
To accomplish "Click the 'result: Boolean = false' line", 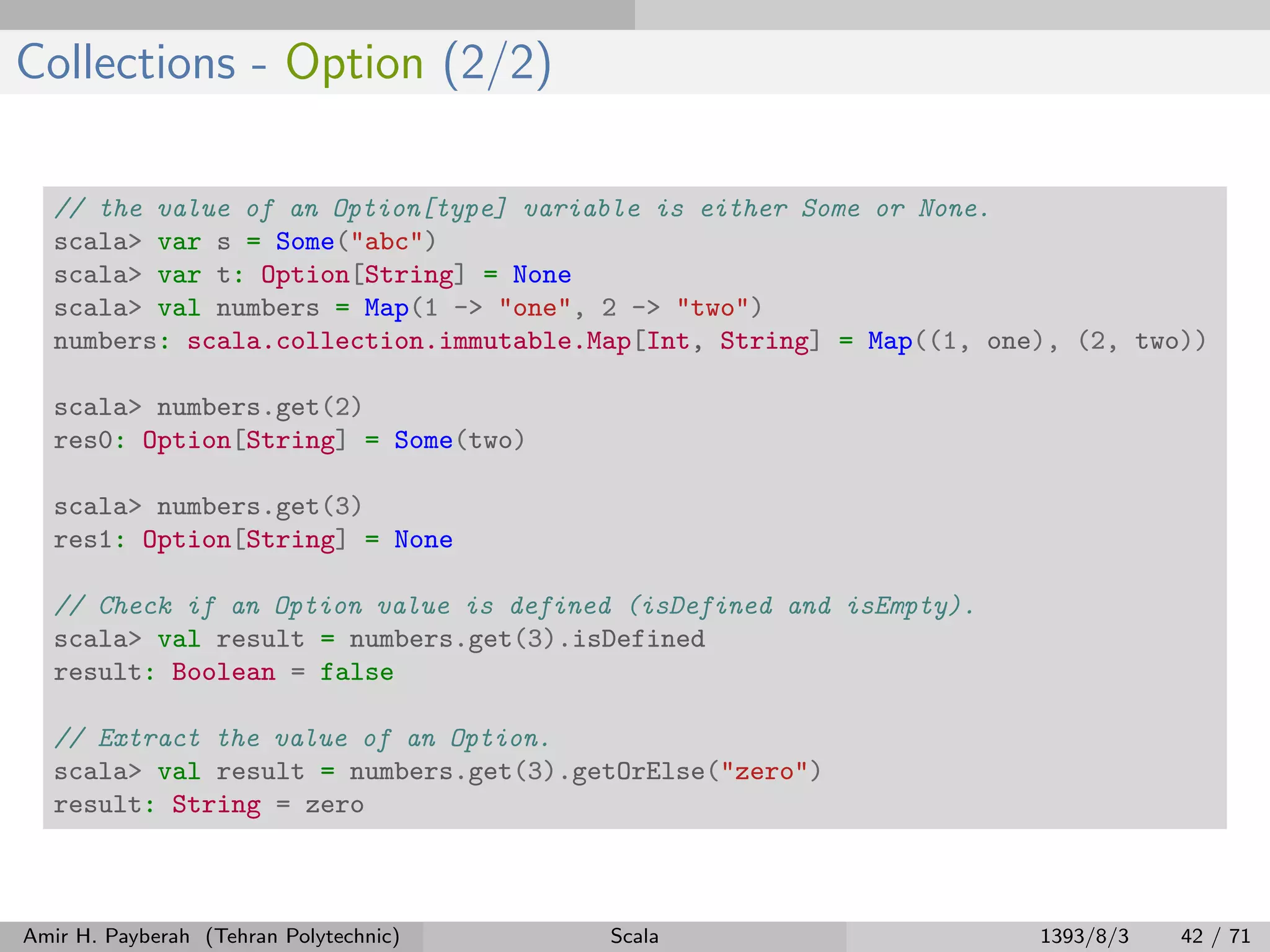I will [223, 672].
